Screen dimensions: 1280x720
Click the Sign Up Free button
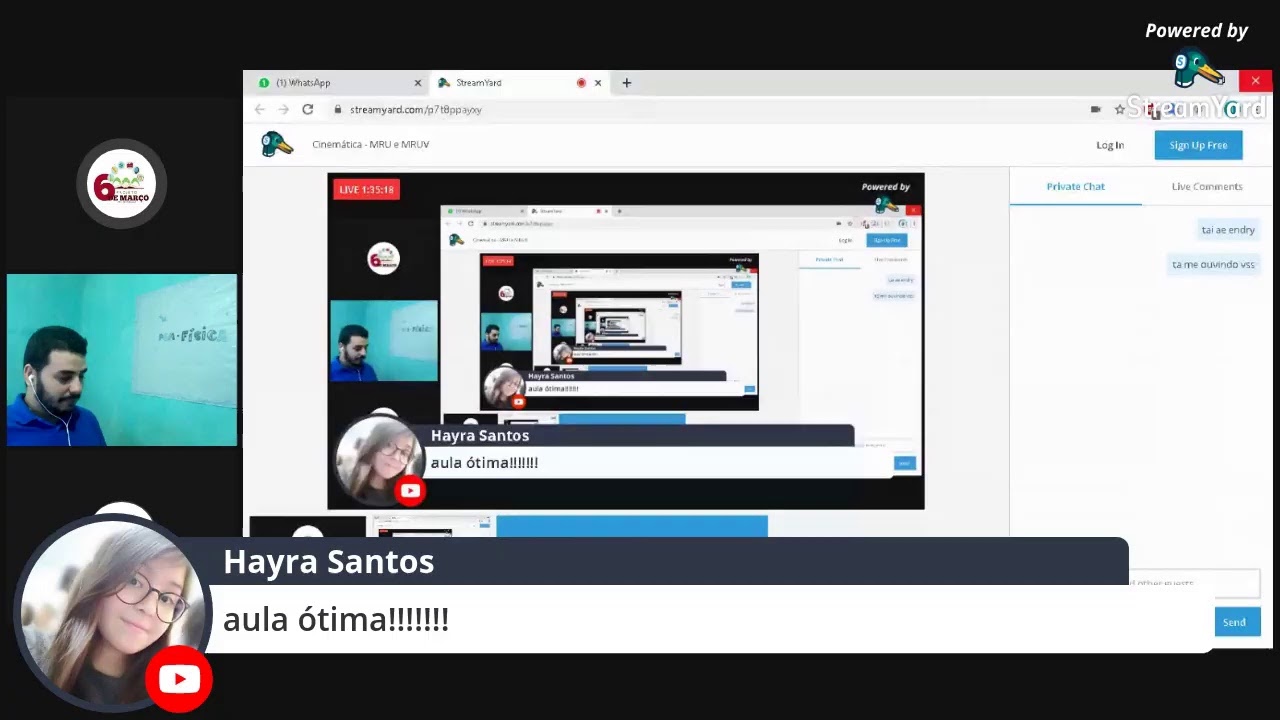click(1198, 145)
